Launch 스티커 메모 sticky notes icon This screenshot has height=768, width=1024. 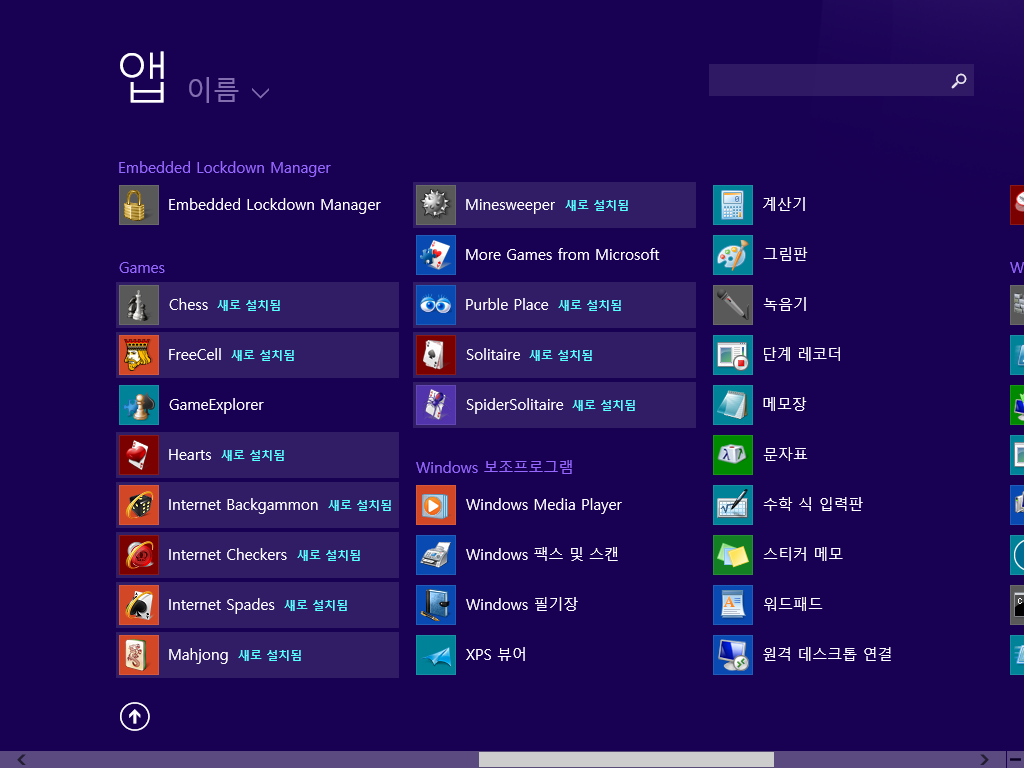point(733,555)
